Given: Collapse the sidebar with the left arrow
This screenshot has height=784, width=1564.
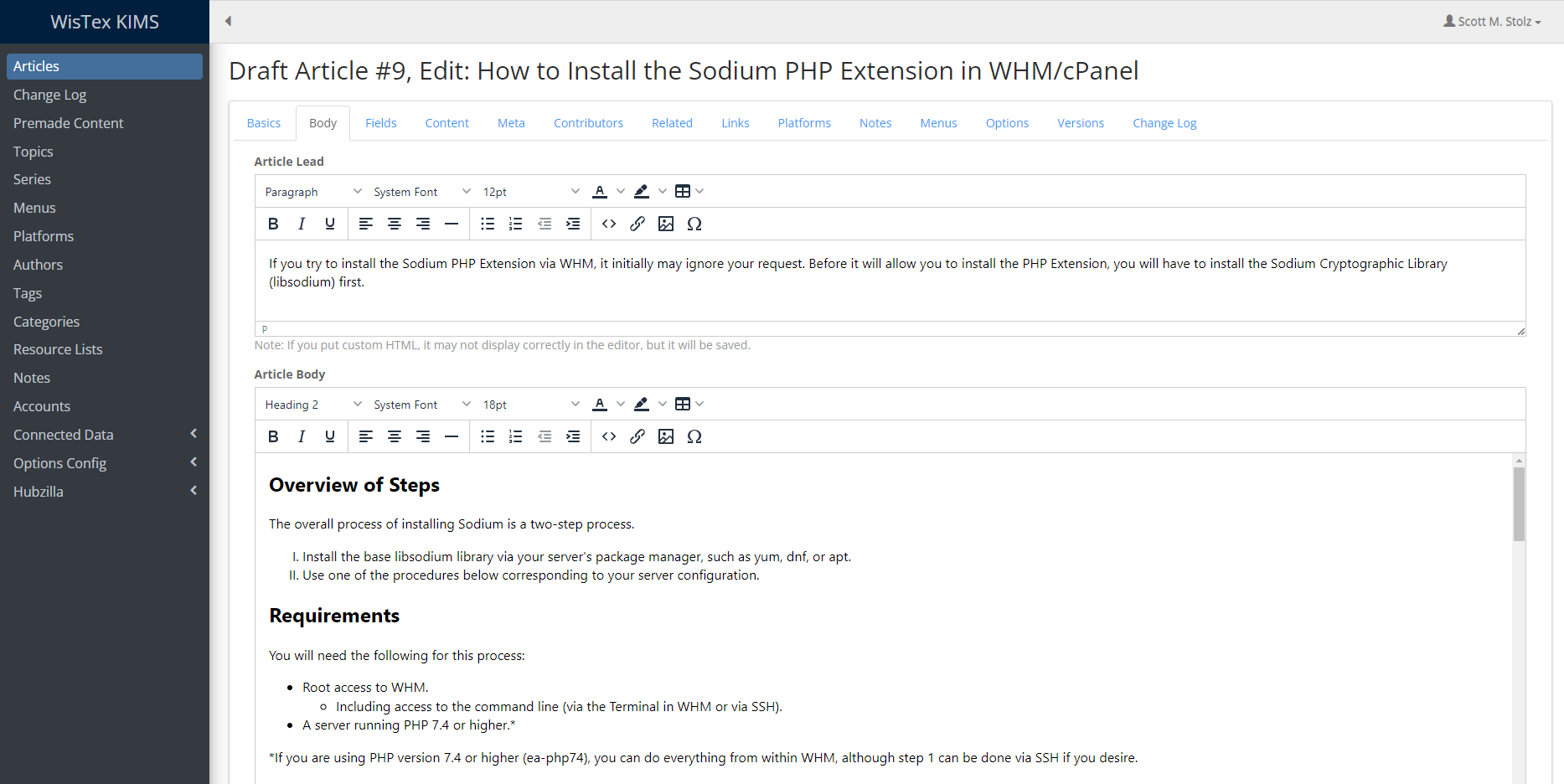Looking at the screenshot, I should pyautogui.click(x=228, y=21).
